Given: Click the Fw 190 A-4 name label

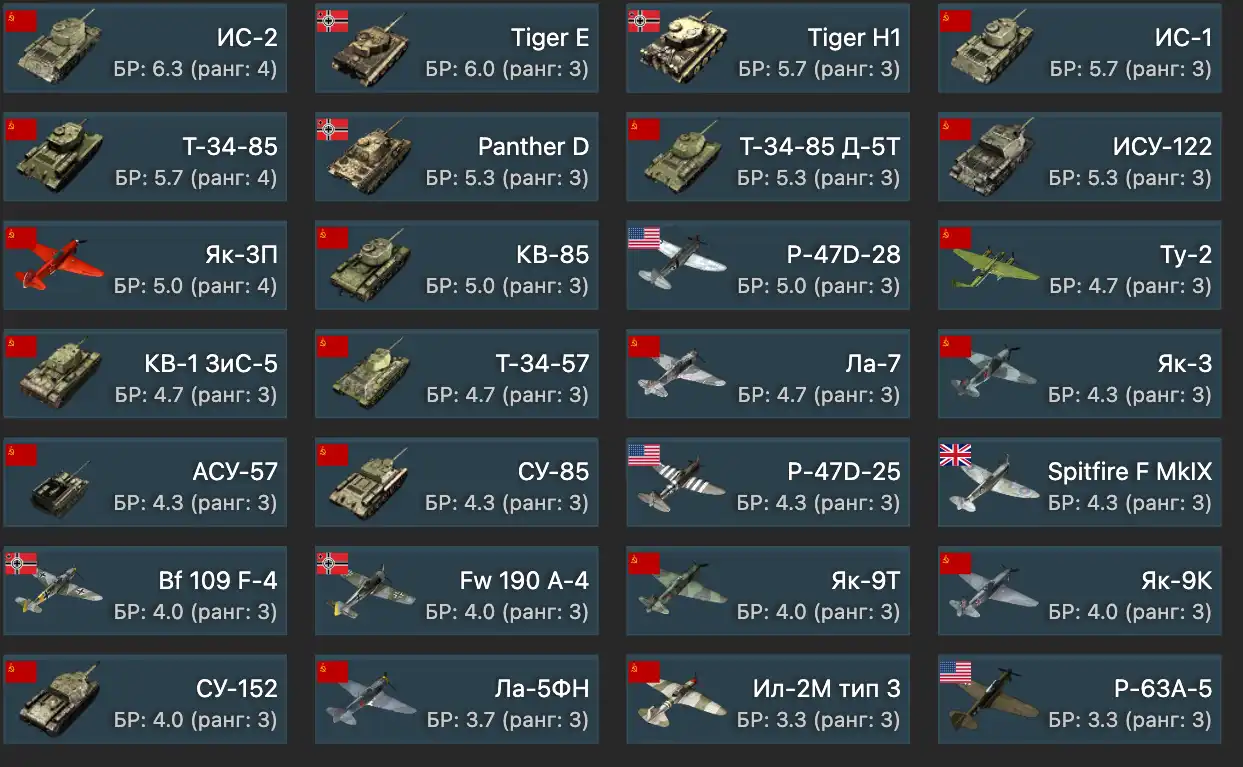Looking at the screenshot, I should coord(525,581).
